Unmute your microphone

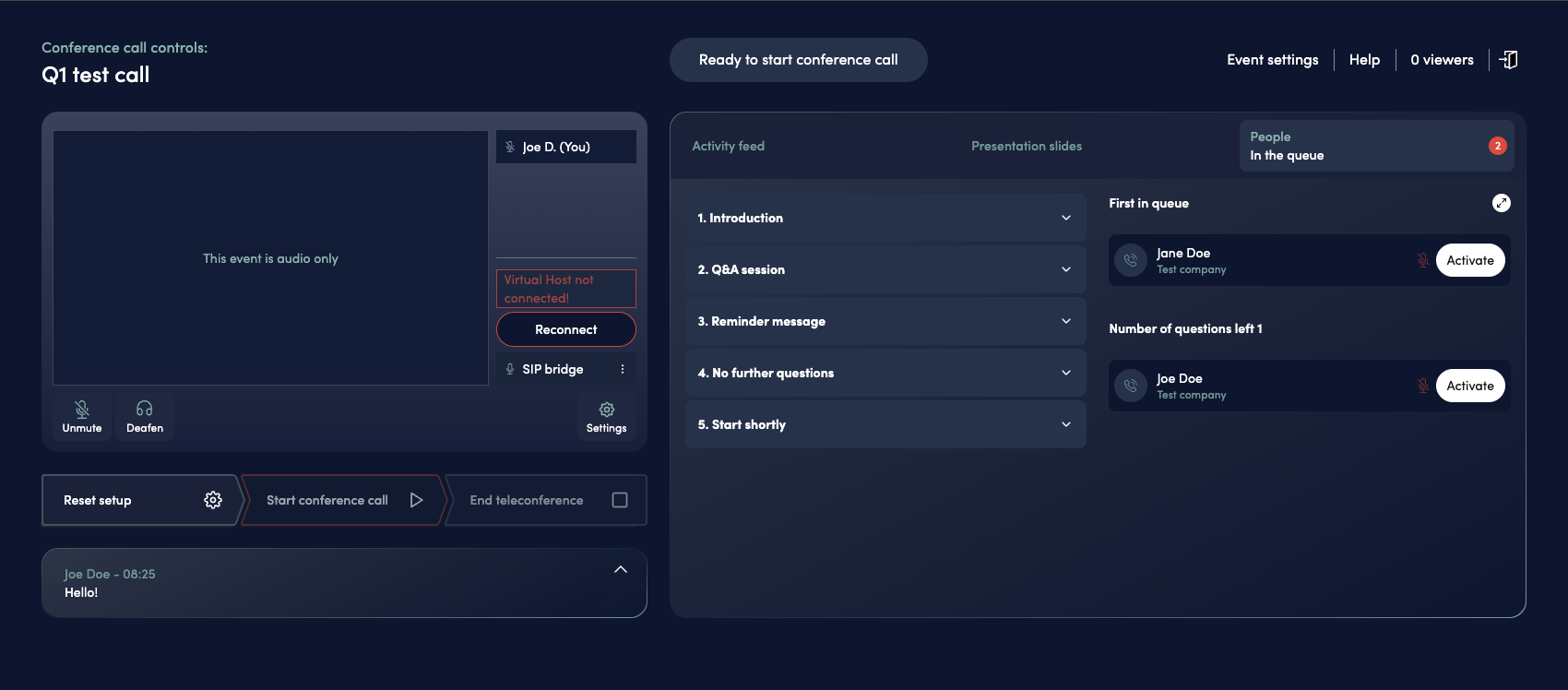click(82, 417)
